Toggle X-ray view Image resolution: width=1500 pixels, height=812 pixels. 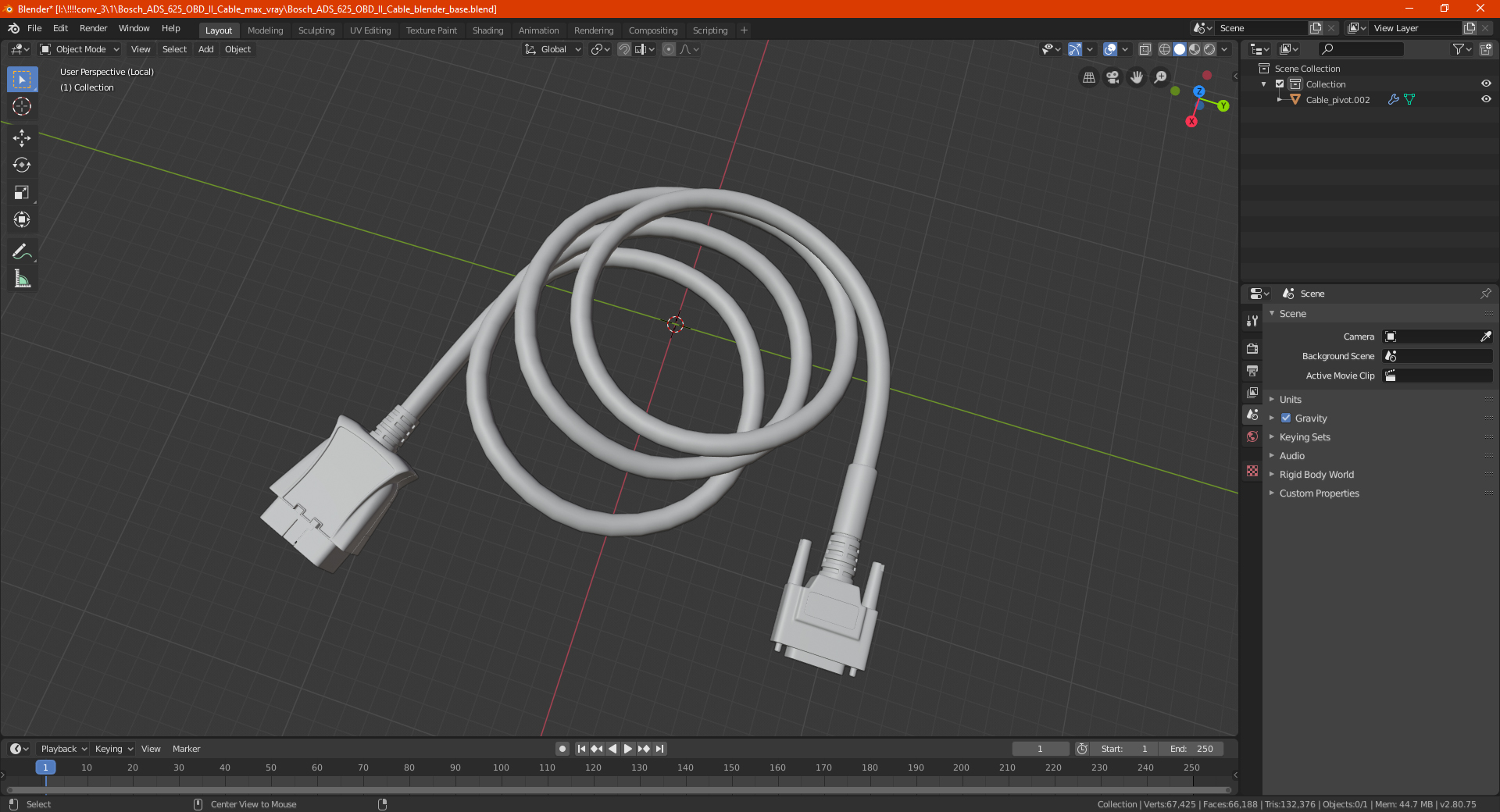coord(1145,49)
